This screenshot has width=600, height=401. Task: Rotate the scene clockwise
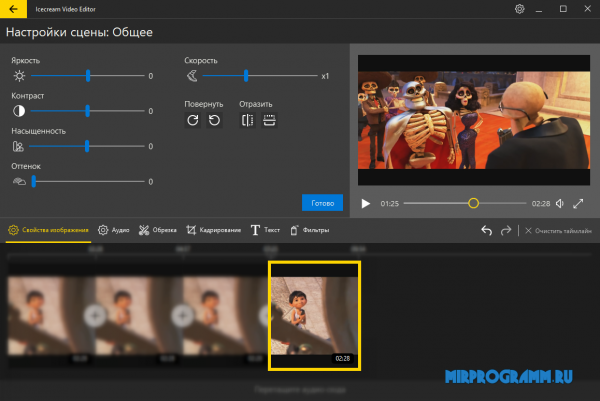(x=193, y=120)
